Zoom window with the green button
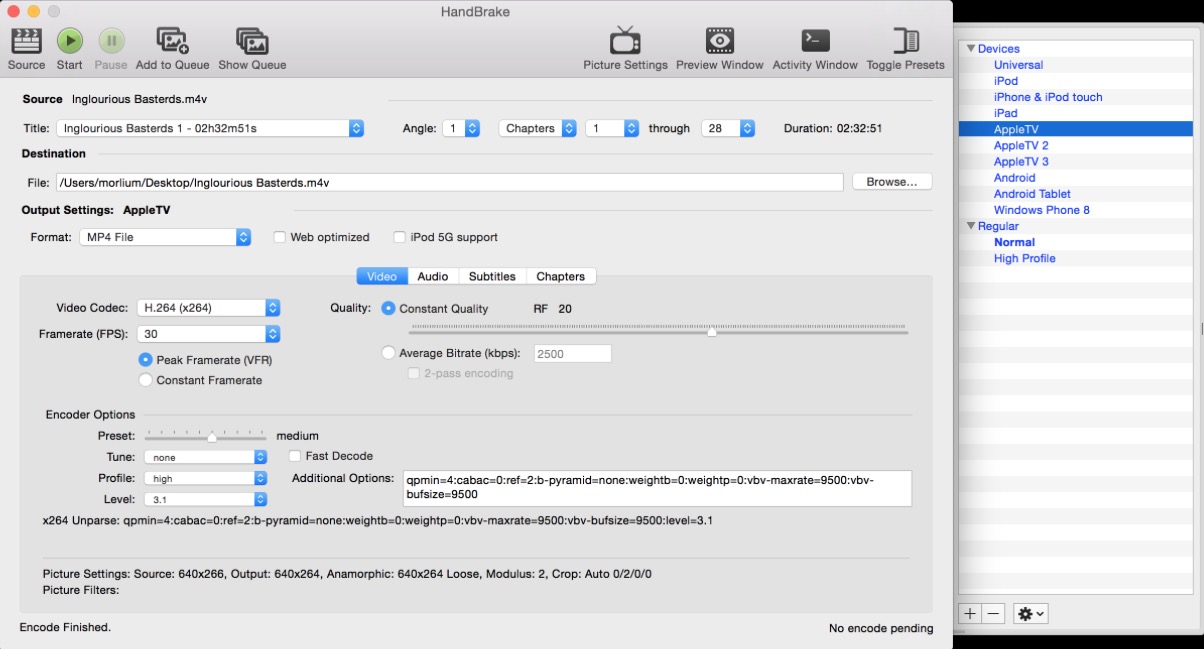1204x649 pixels. click(54, 10)
